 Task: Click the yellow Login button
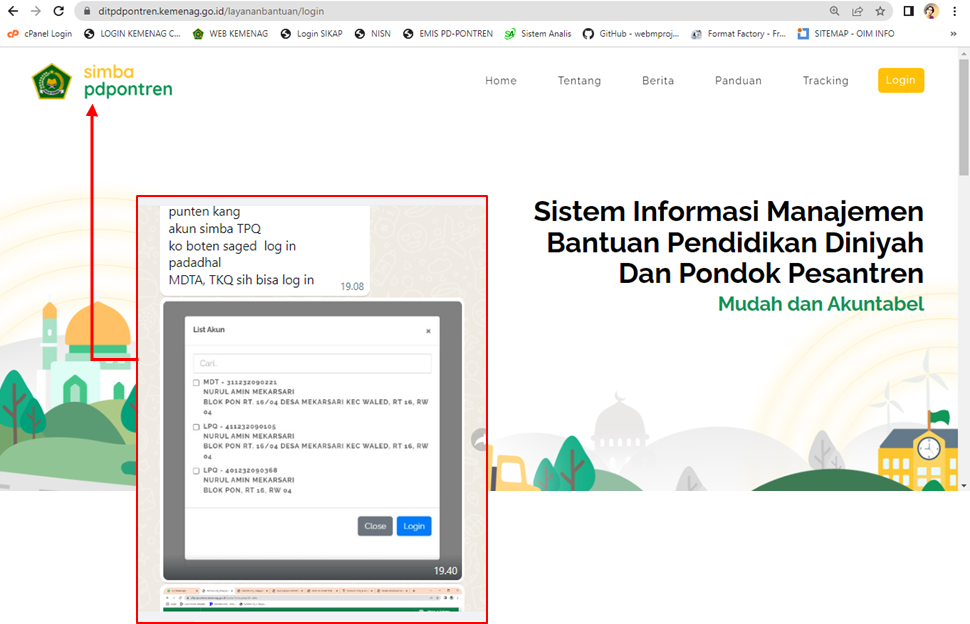click(901, 80)
